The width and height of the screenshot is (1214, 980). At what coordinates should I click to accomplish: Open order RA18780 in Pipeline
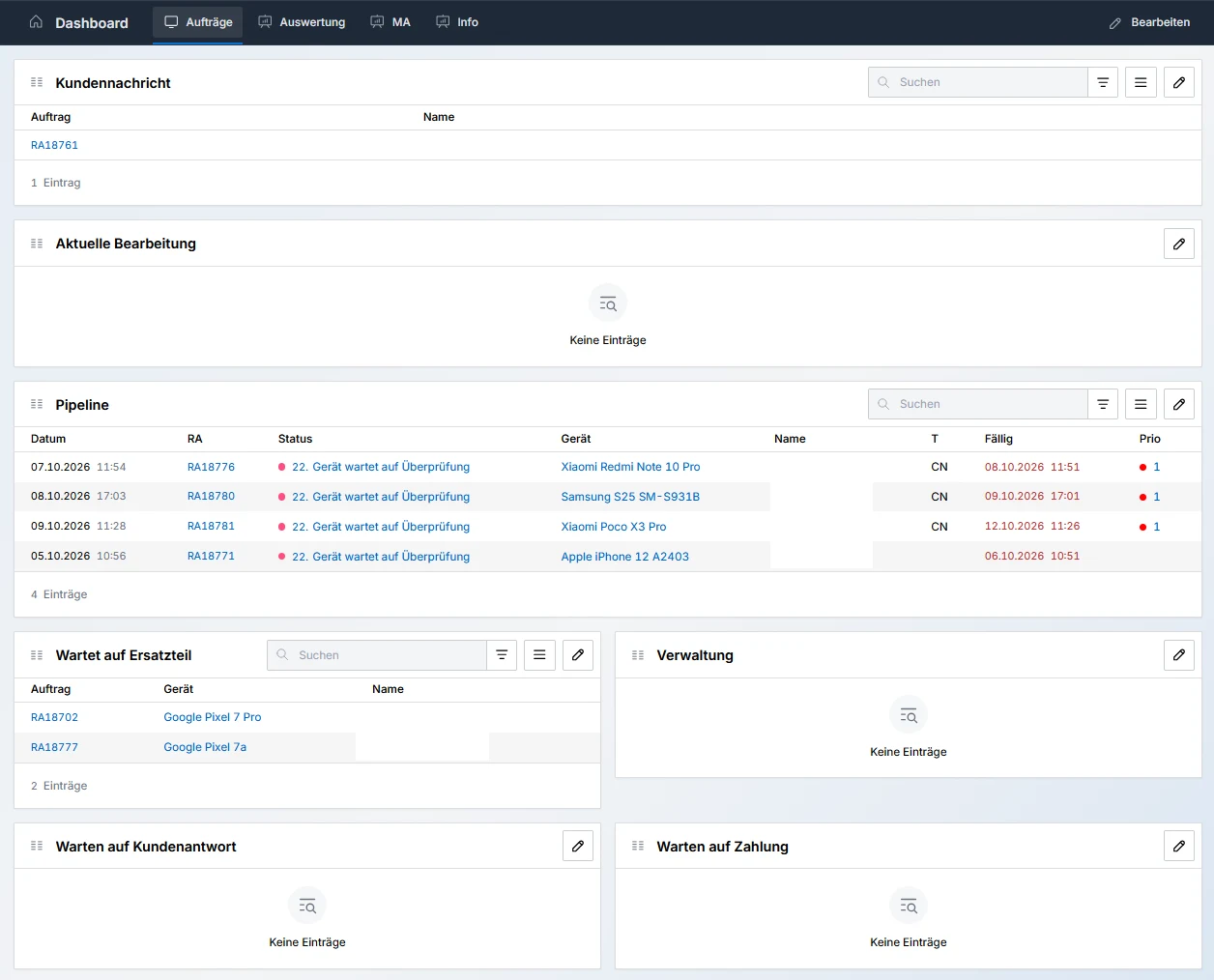211,496
